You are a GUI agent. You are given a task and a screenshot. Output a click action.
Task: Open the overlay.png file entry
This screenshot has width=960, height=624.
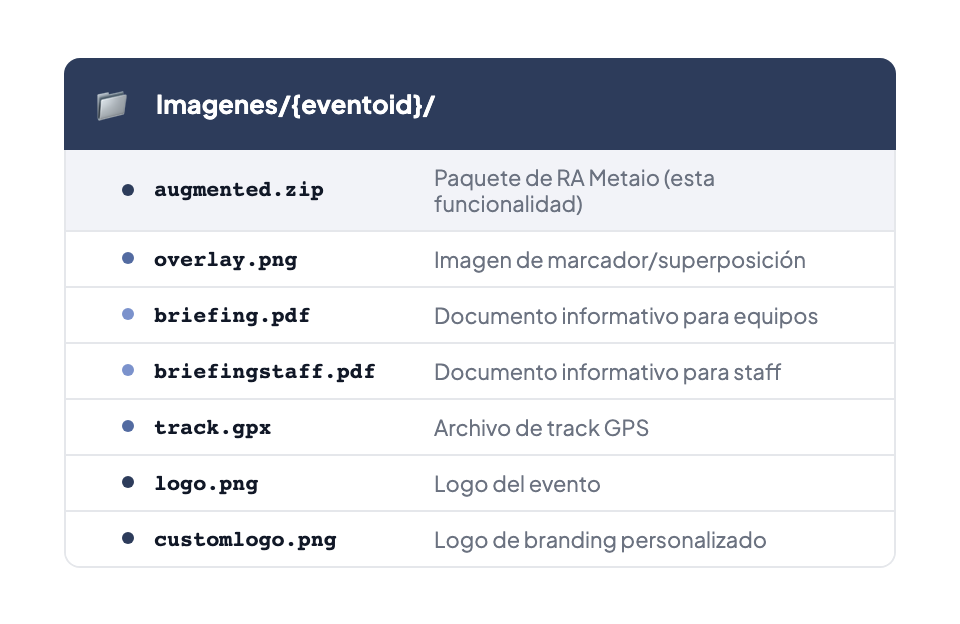[x=225, y=259]
